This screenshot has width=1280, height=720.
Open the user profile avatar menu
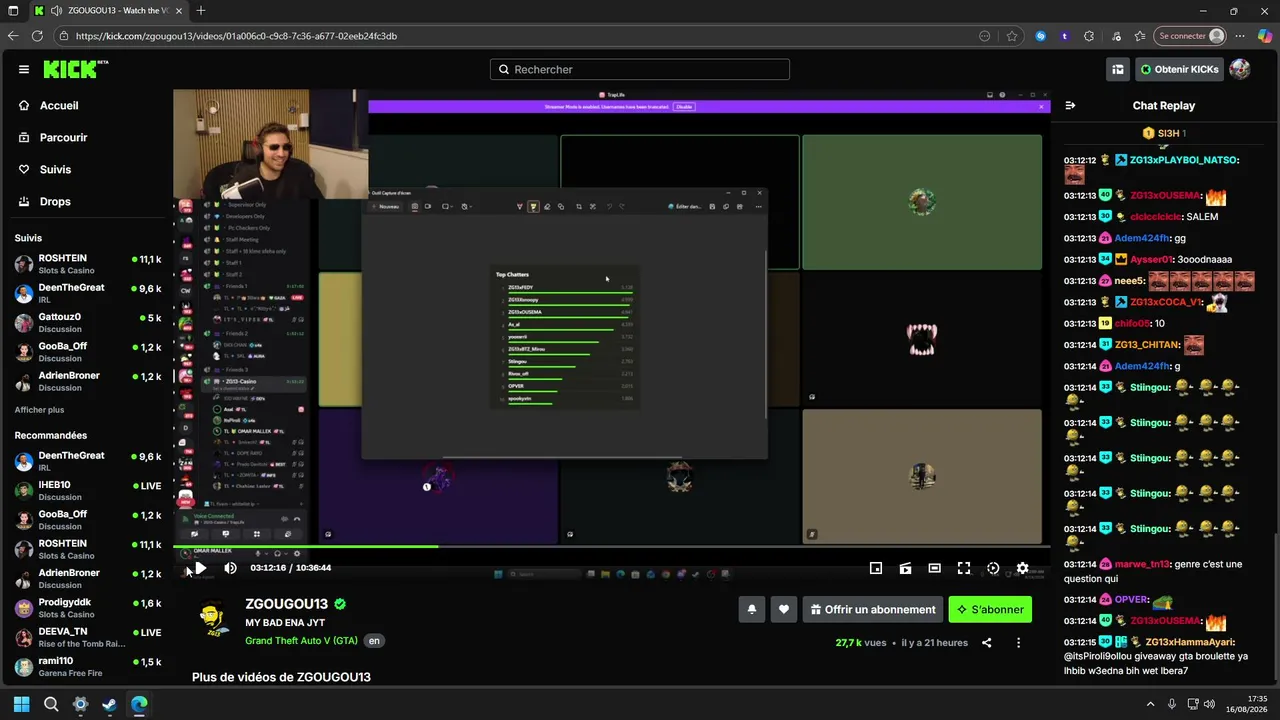click(x=1239, y=69)
